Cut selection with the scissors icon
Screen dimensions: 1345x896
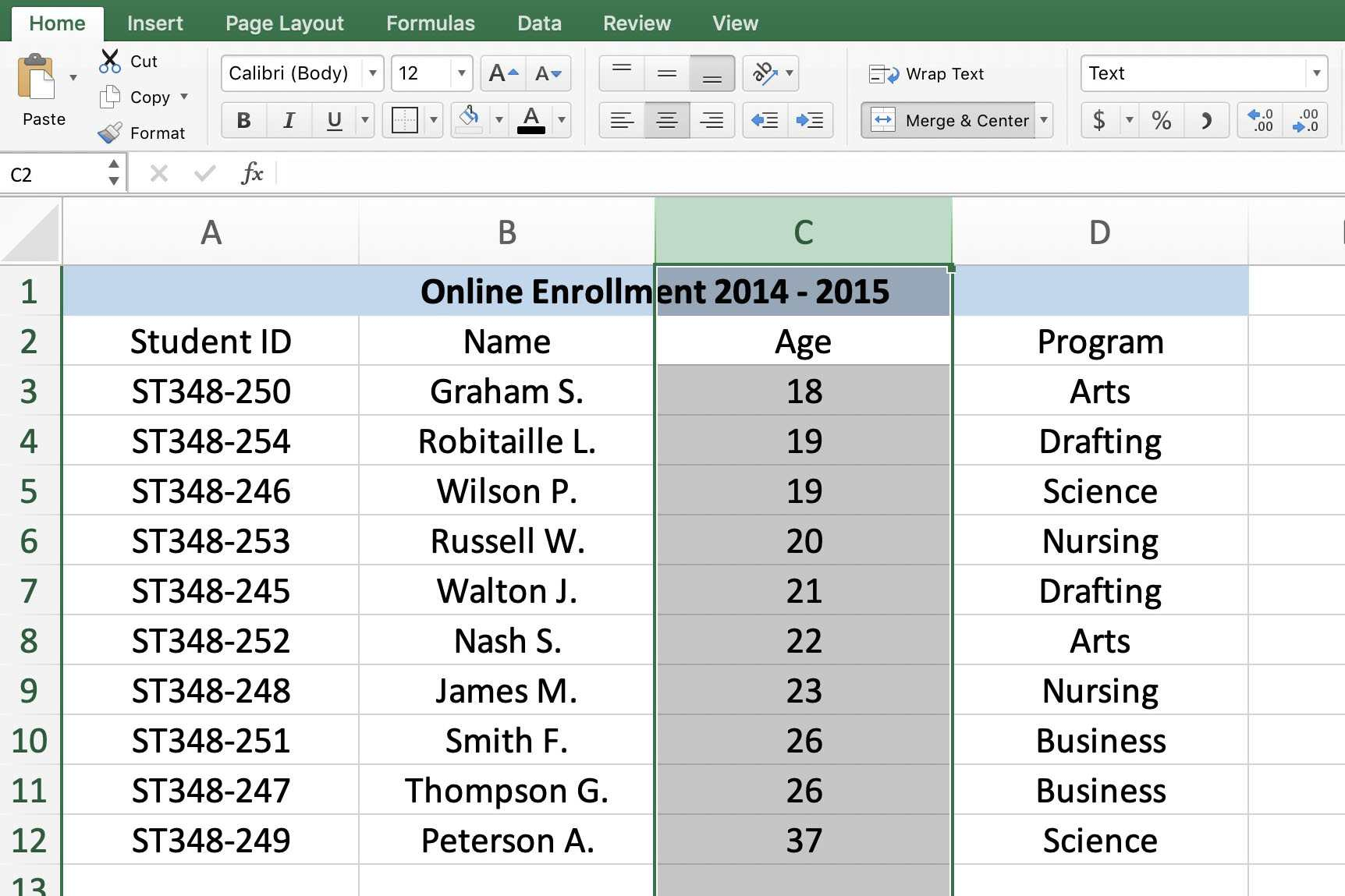(x=110, y=61)
